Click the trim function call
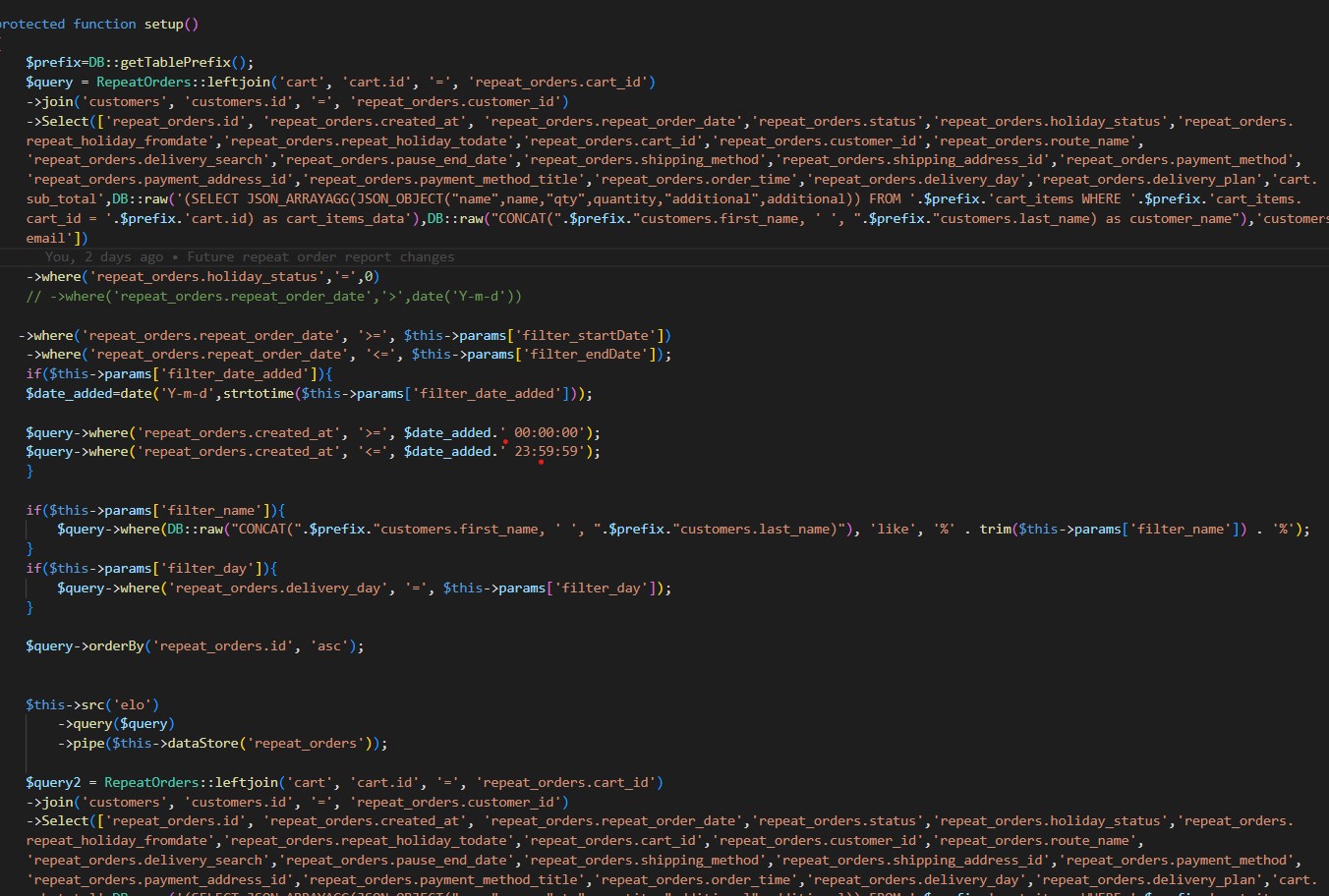Screen dimensions: 1329x896 (x=995, y=530)
